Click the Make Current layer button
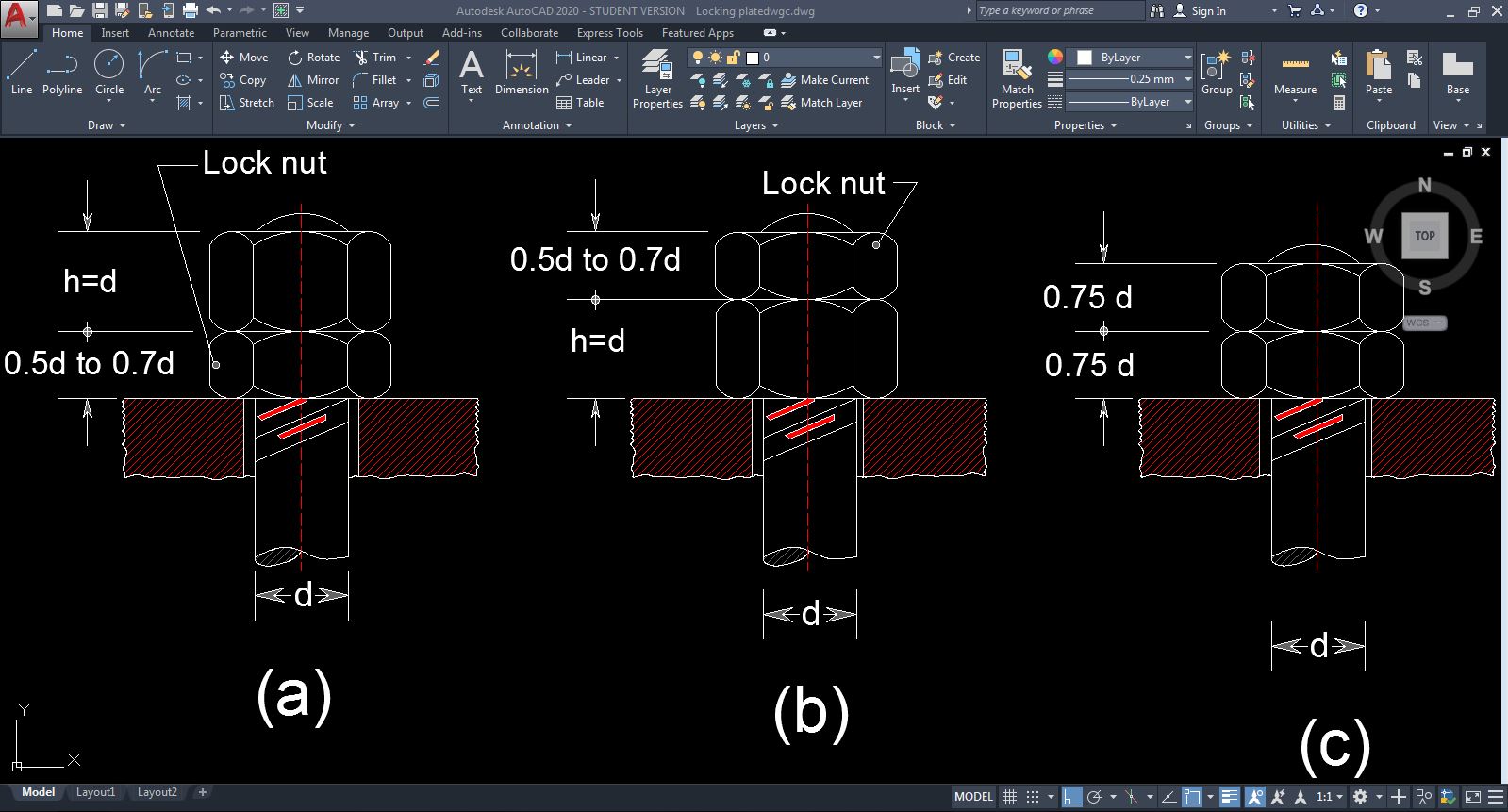This screenshot has height=812, width=1508. tap(825, 80)
